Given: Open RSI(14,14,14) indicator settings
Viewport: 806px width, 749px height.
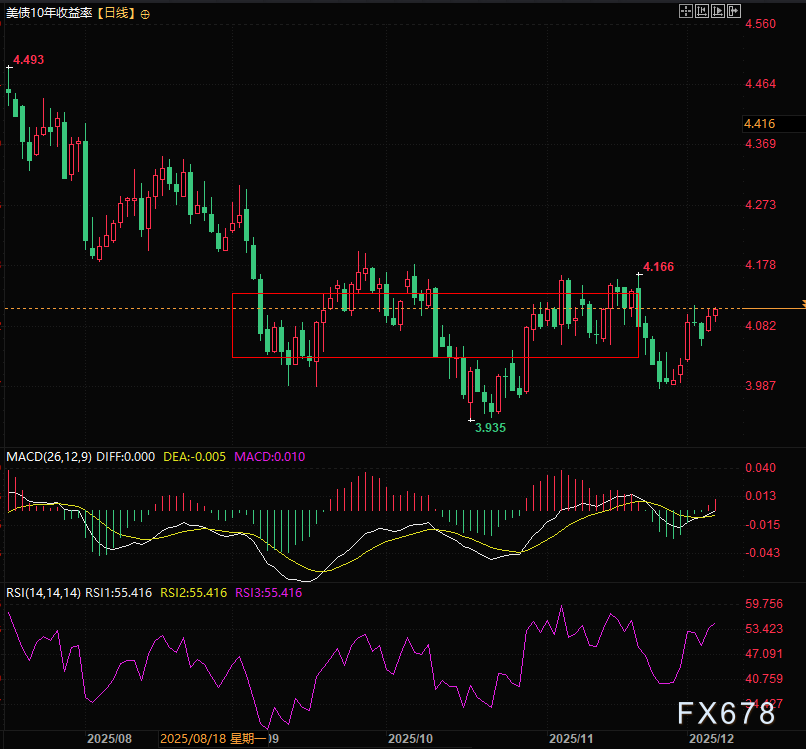Looking at the screenshot, I should click(43, 592).
